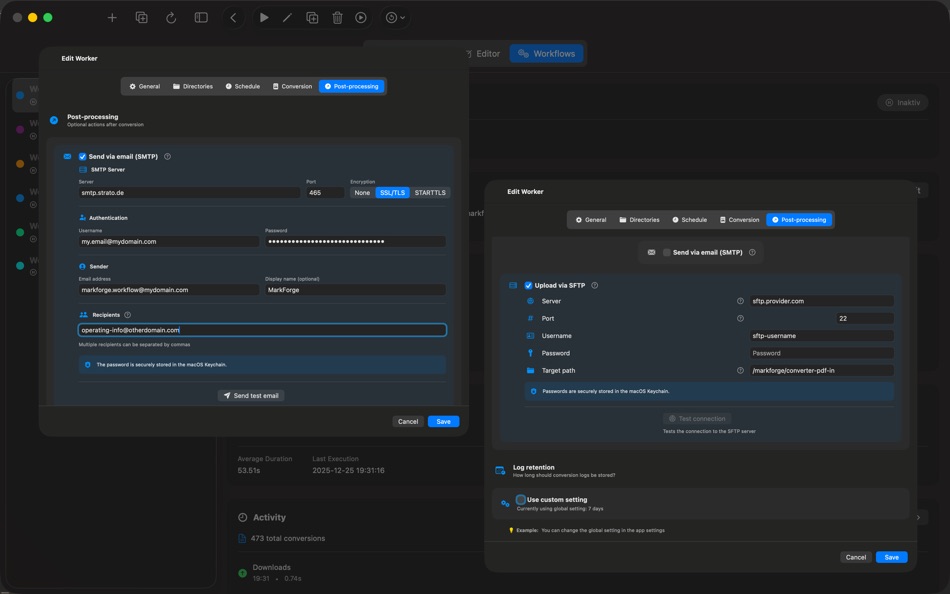Enable the Use custom setting checkbox
The width and height of the screenshot is (950, 594).
point(520,499)
